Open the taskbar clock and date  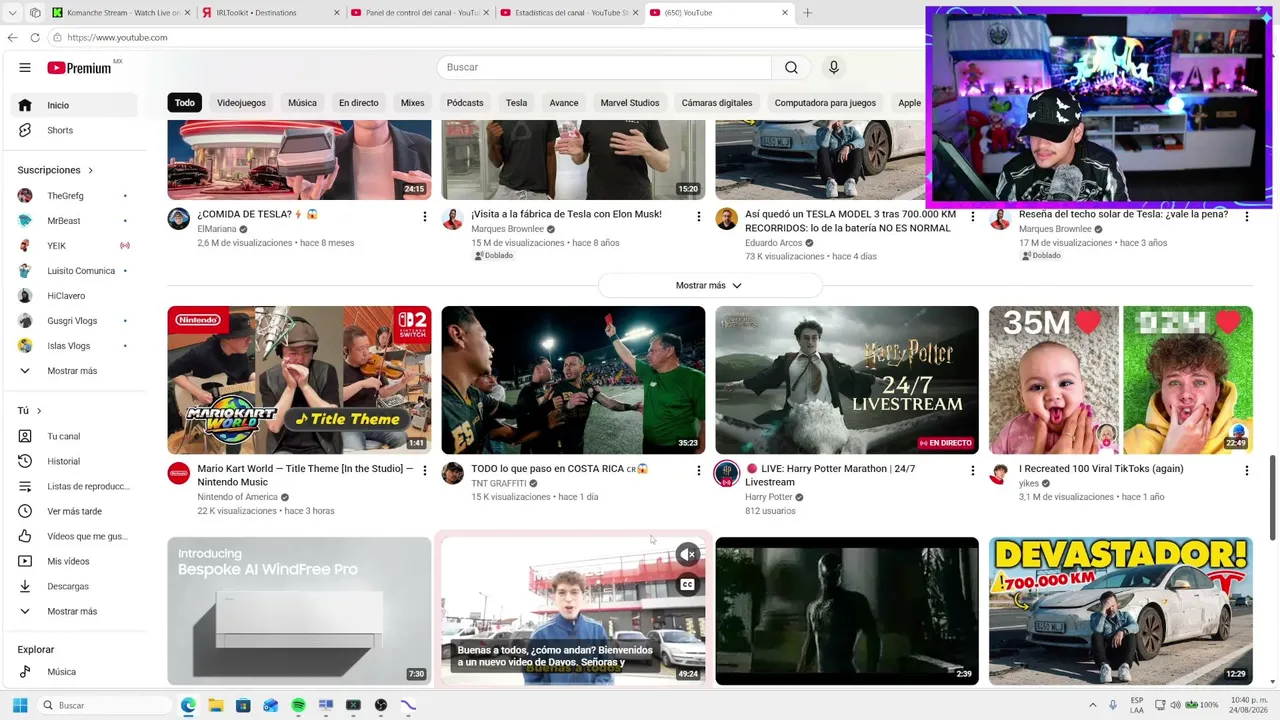click(1248, 705)
